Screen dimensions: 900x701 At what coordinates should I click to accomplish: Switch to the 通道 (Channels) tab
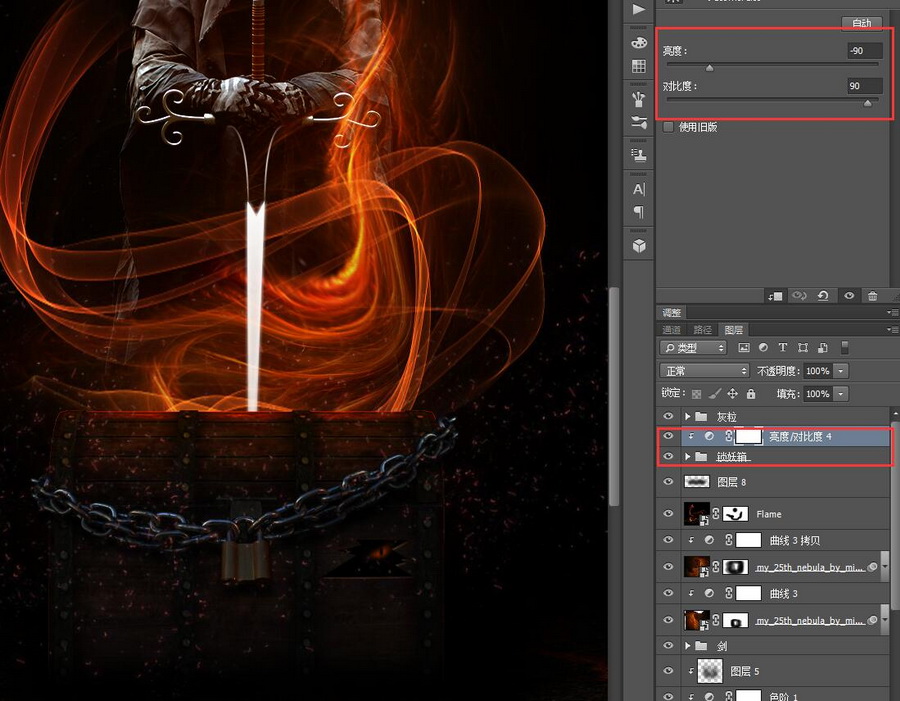[671, 329]
